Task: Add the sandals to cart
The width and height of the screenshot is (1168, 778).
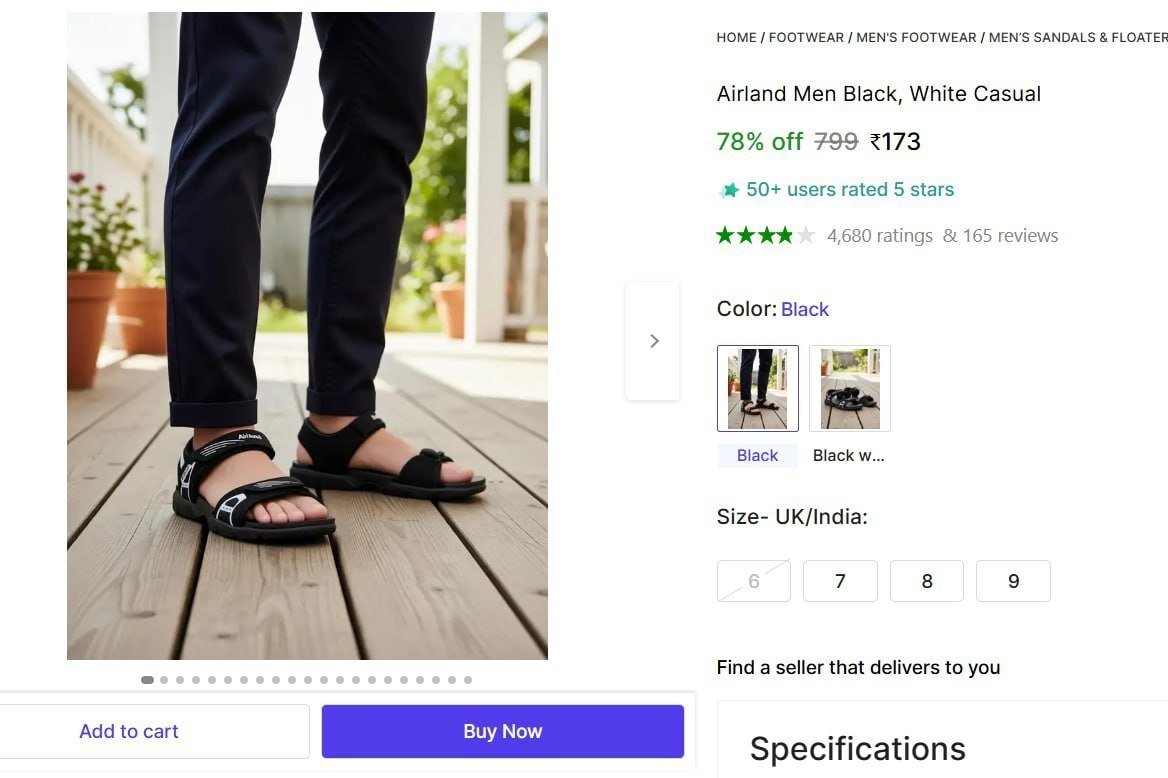Action: (129, 731)
